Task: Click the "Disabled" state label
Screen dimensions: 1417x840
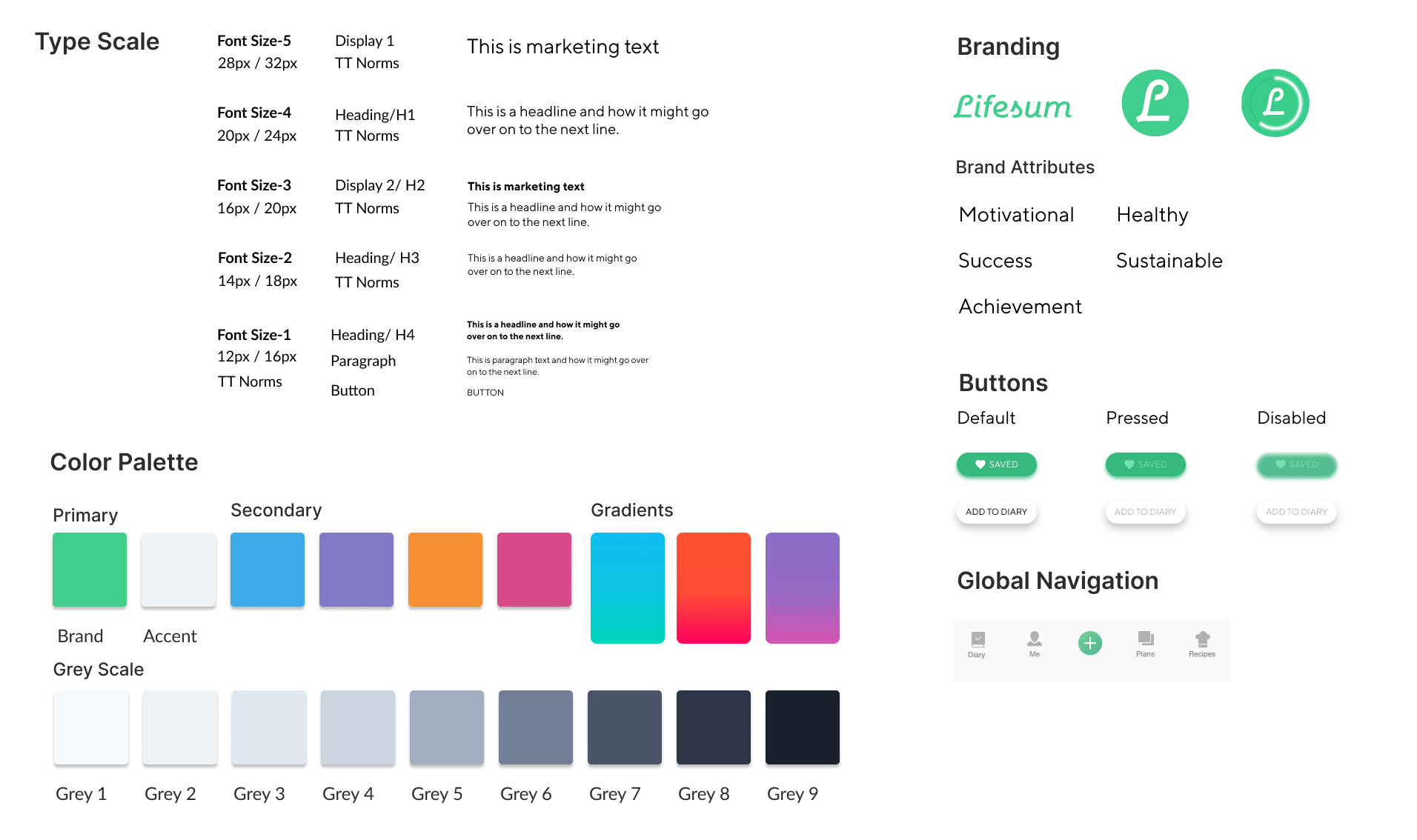Action: [x=1292, y=418]
